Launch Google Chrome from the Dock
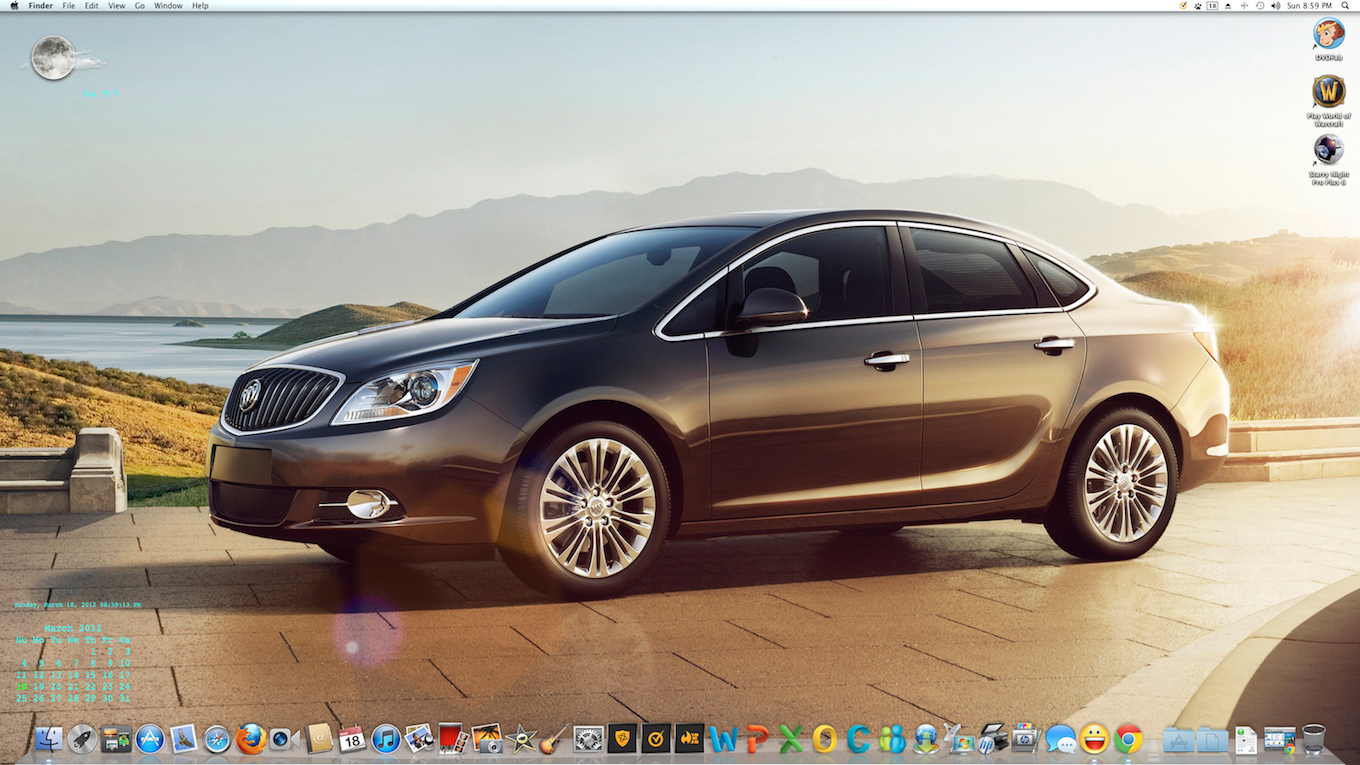Image resolution: width=1360 pixels, height=765 pixels. click(x=1129, y=739)
